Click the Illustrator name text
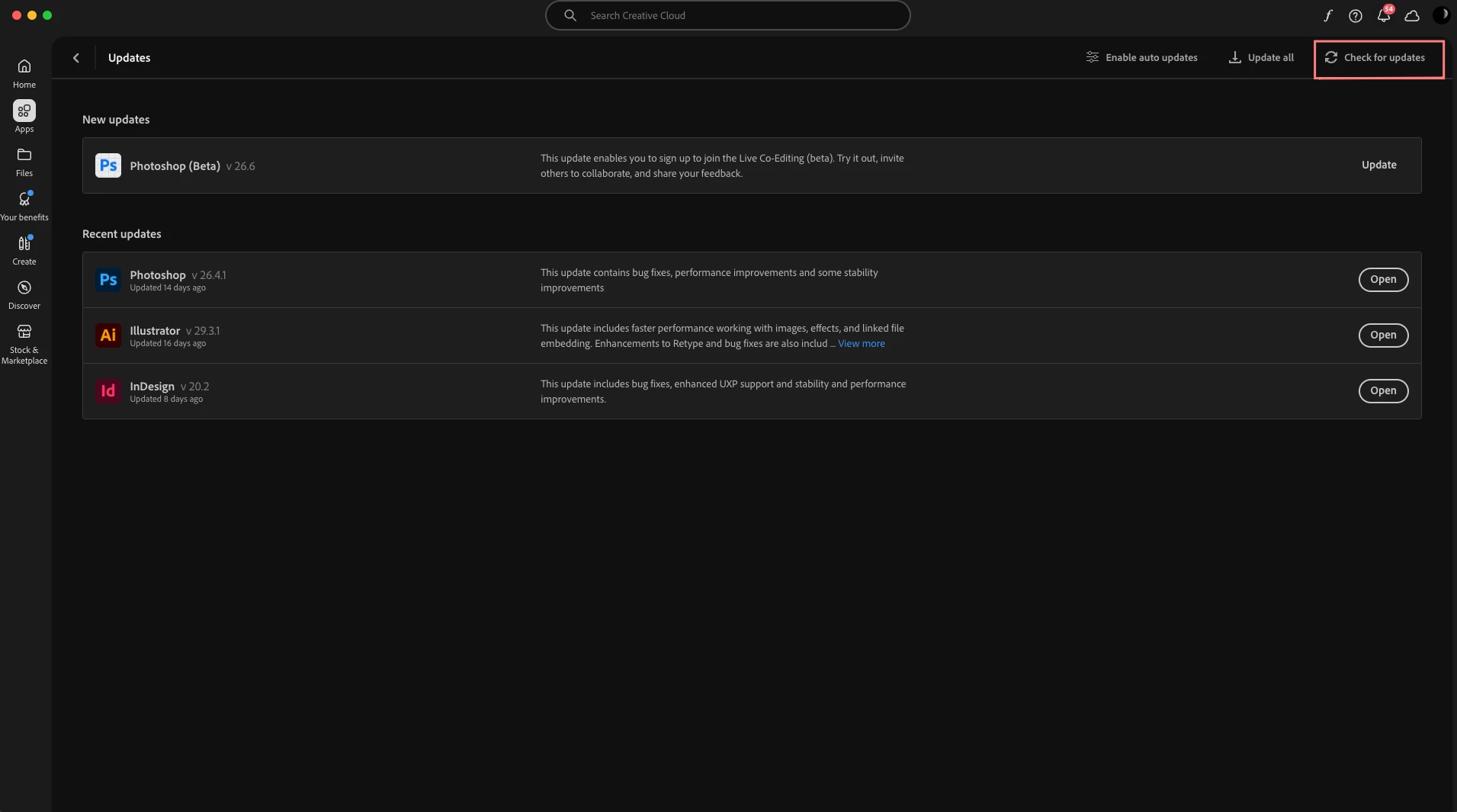 (x=155, y=331)
